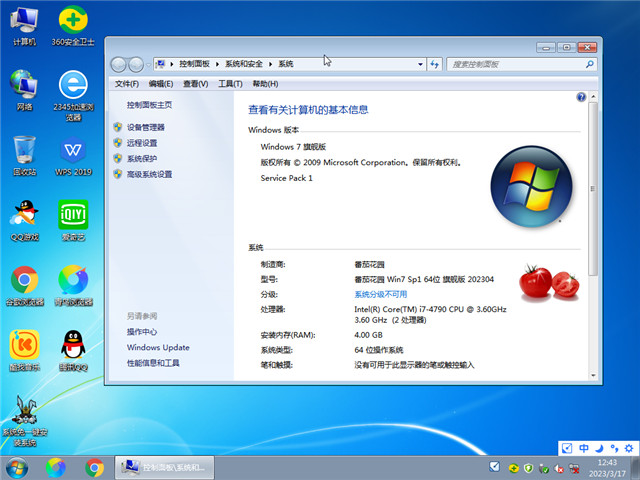This screenshot has width=640, height=480.
Task: Click the disconnected network tray icon
Action: pos(574,469)
